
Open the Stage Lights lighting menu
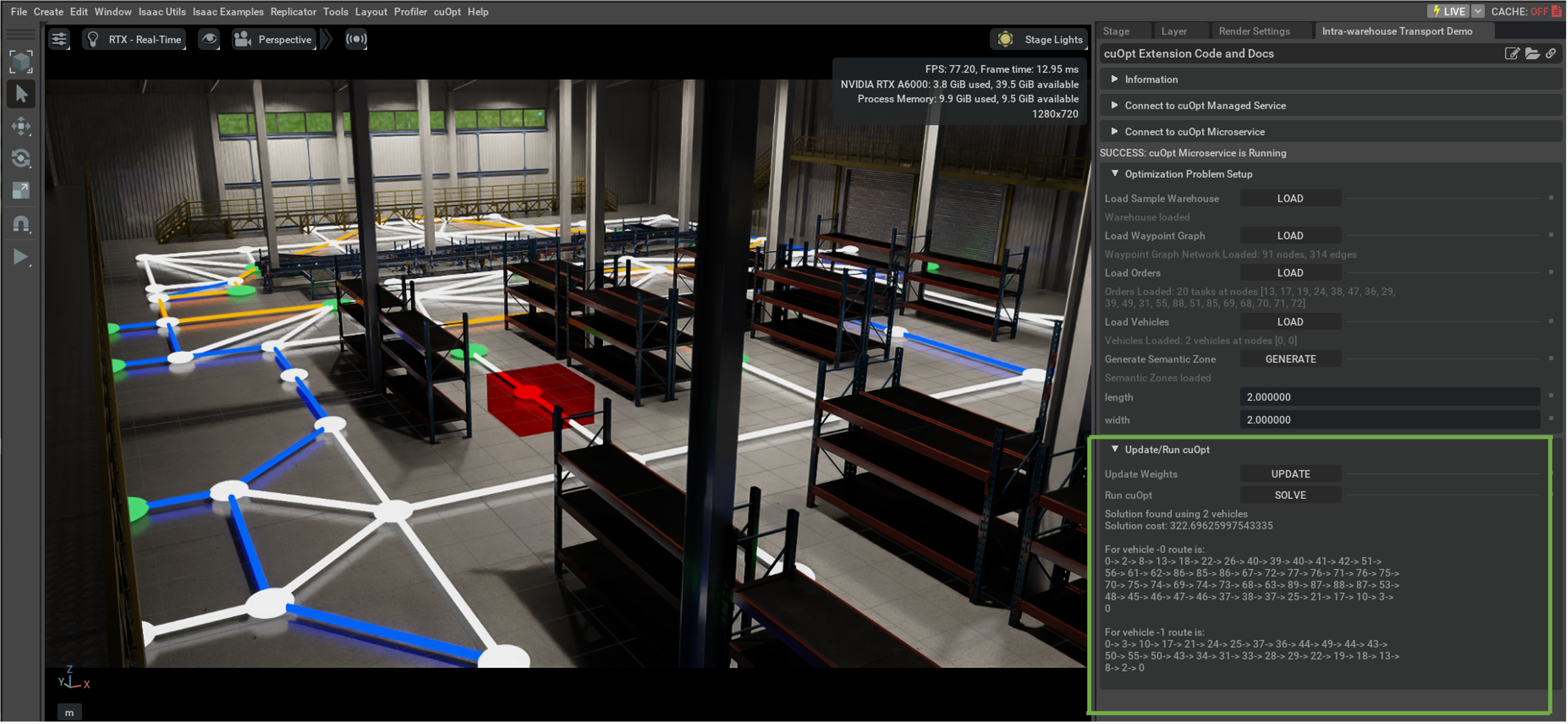pyautogui.click(x=1040, y=39)
